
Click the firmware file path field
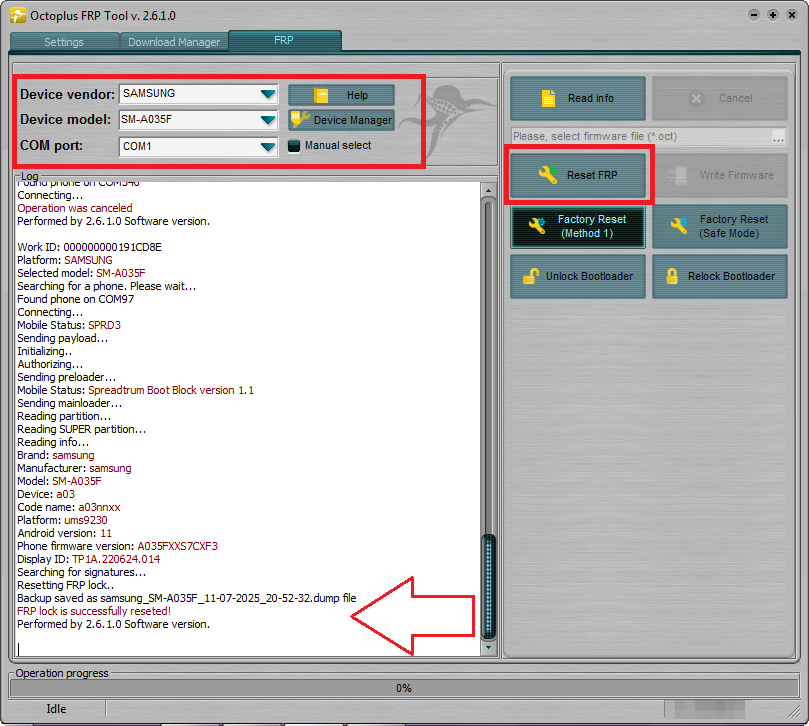640,136
